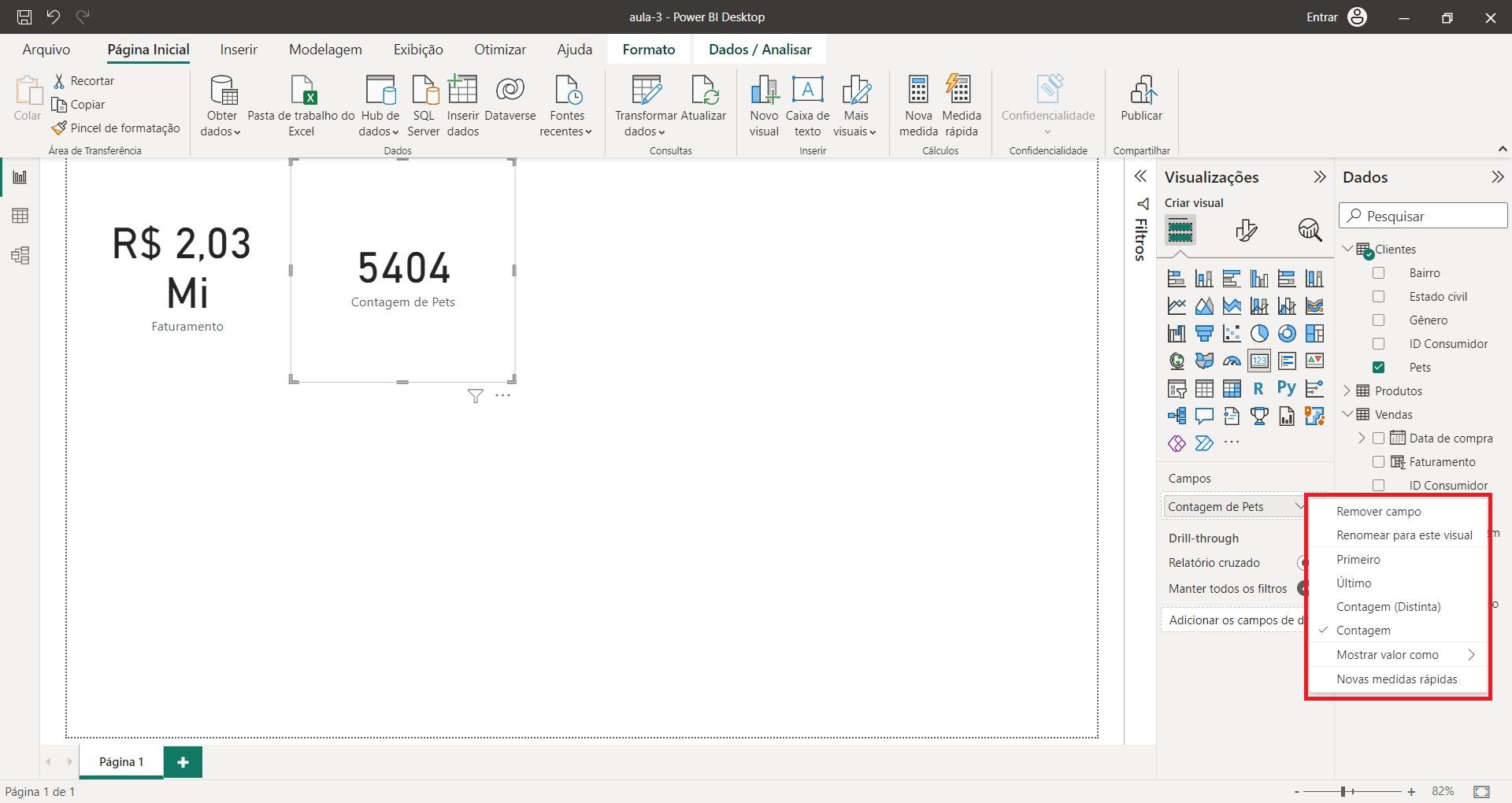Open the Format visual paintbrush tab

[1246, 230]
